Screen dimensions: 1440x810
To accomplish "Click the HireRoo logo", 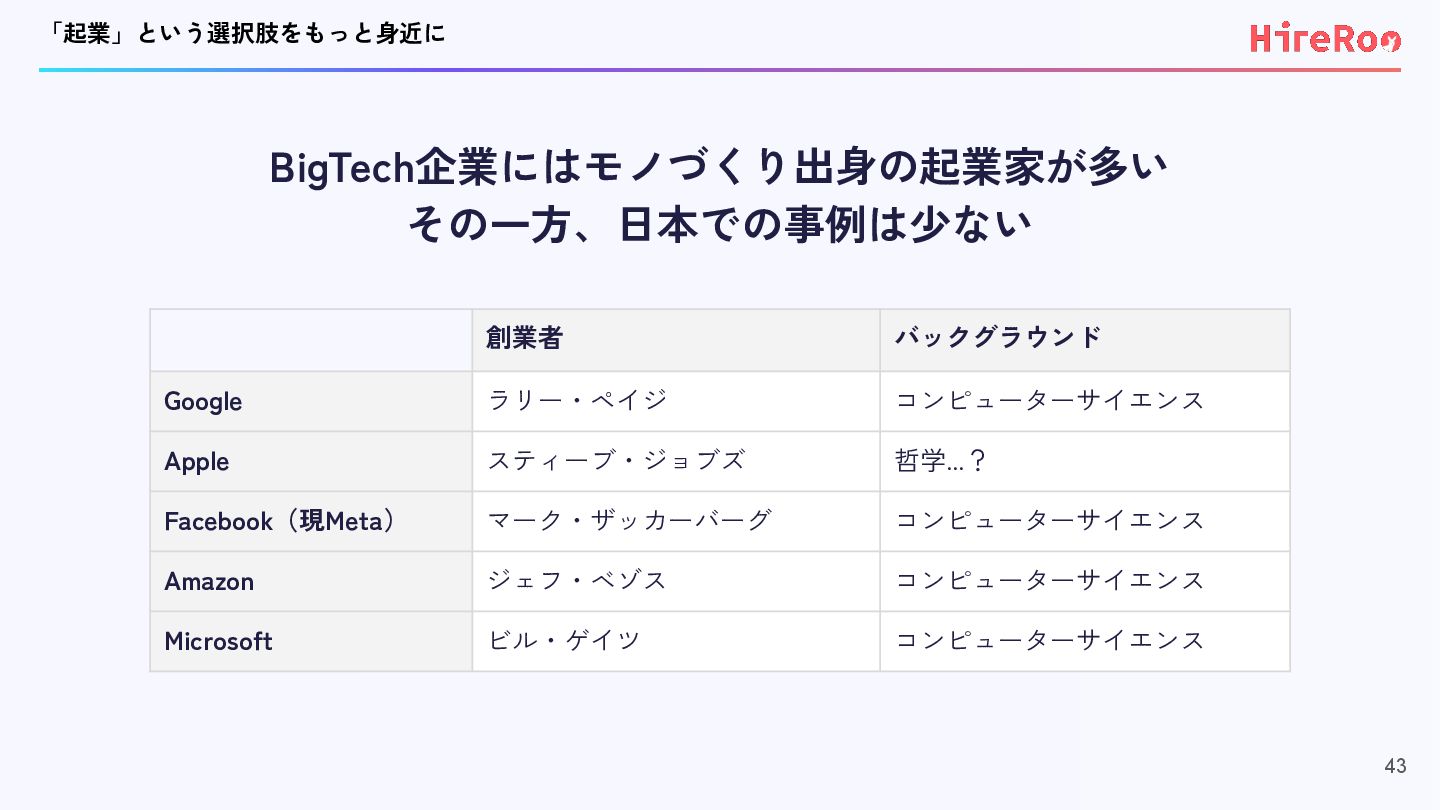I will pyautogui.click(x=1325, y=38).
